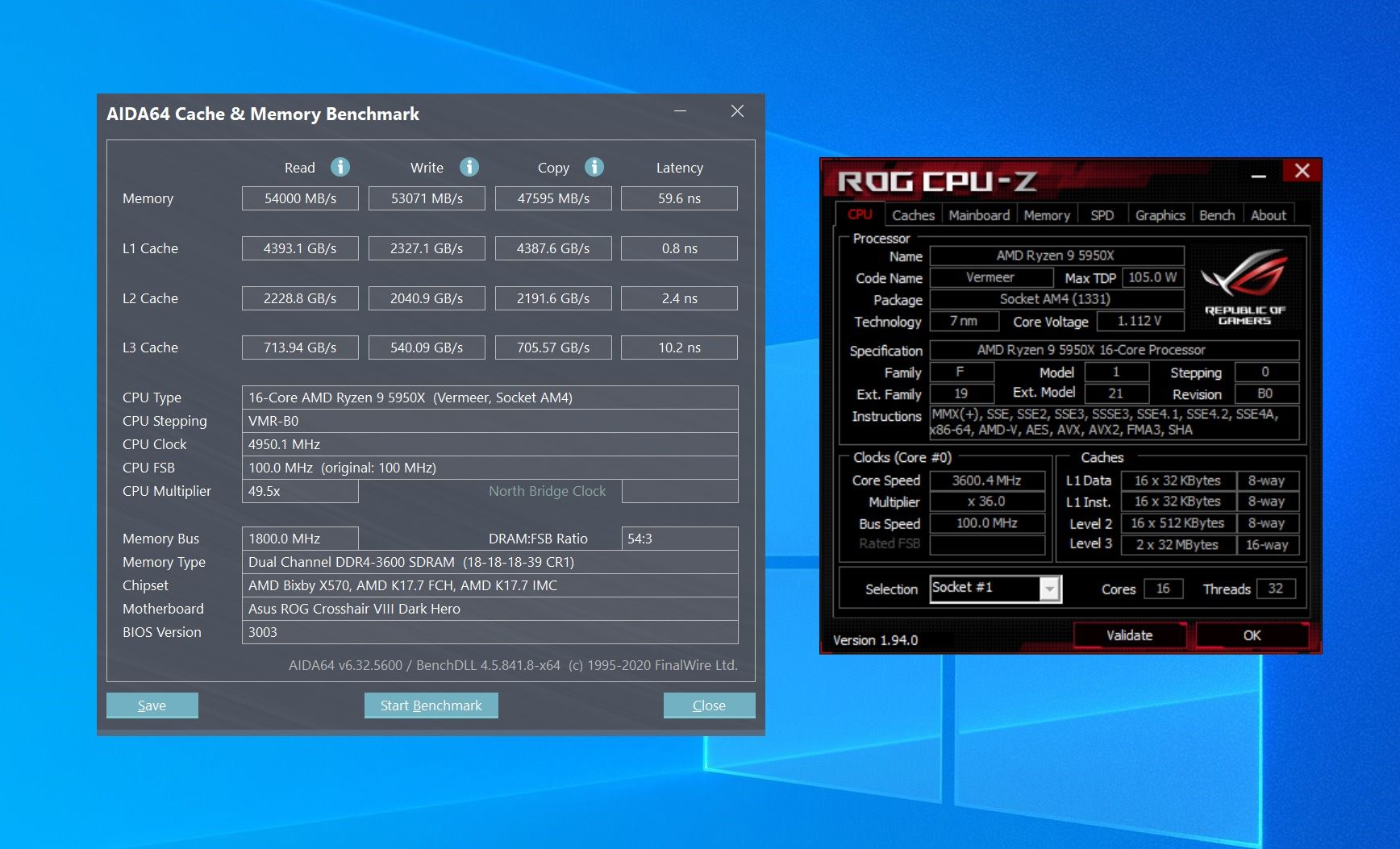Click the Save button in AIDA64
The image size is (1400, 849).
[152, 705]
